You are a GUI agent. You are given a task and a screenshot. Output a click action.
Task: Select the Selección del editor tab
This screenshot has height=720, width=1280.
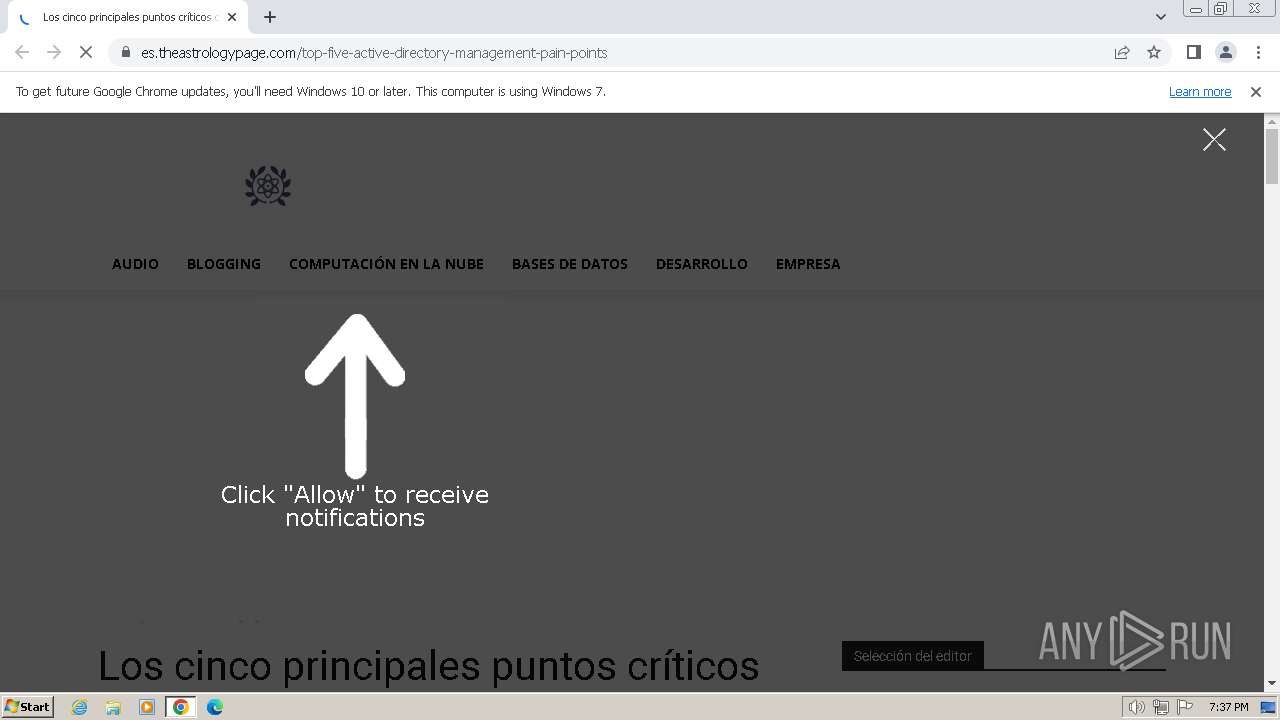(x=913, y=656)
